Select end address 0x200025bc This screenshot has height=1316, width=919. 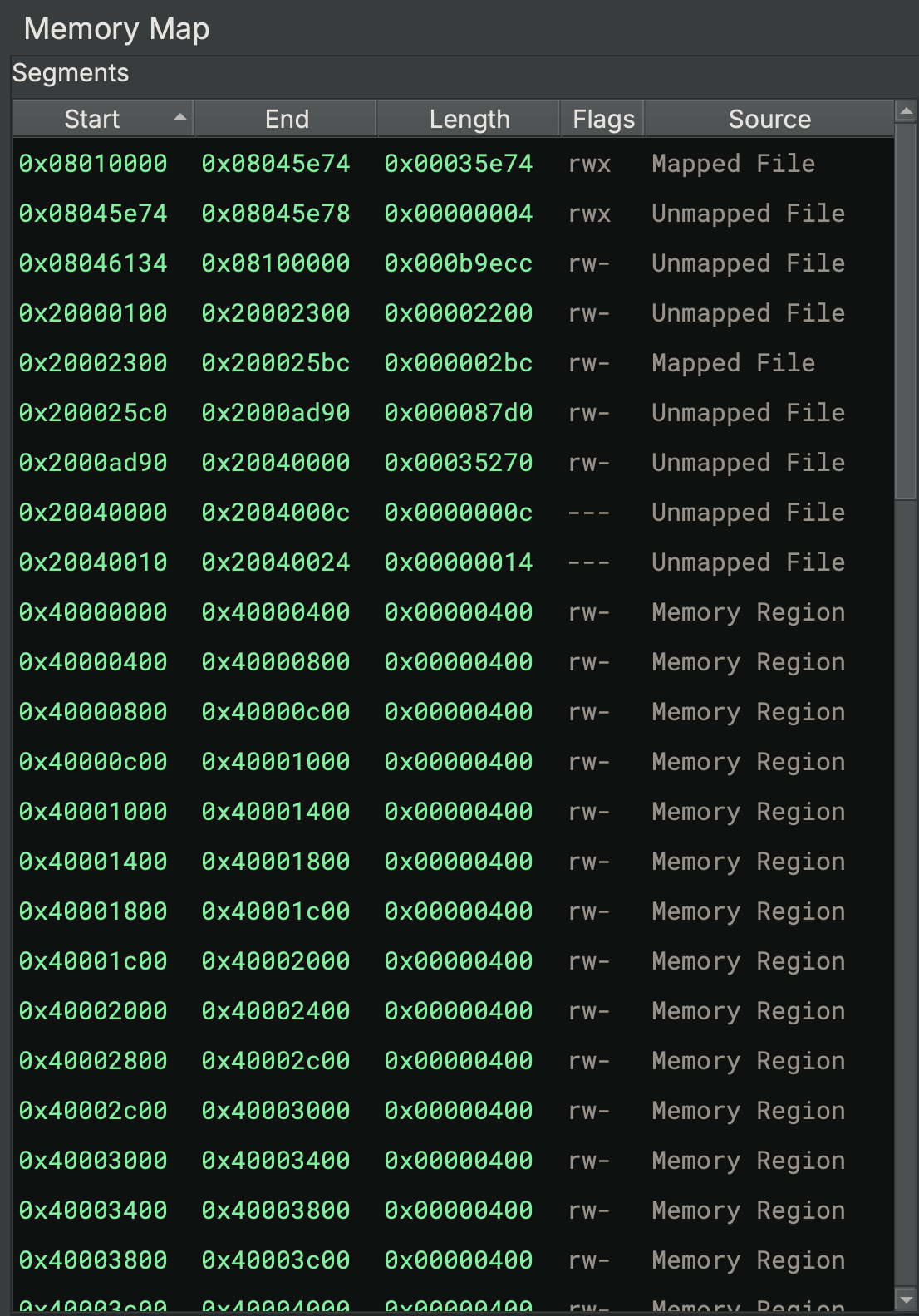(x=276, y=363)
